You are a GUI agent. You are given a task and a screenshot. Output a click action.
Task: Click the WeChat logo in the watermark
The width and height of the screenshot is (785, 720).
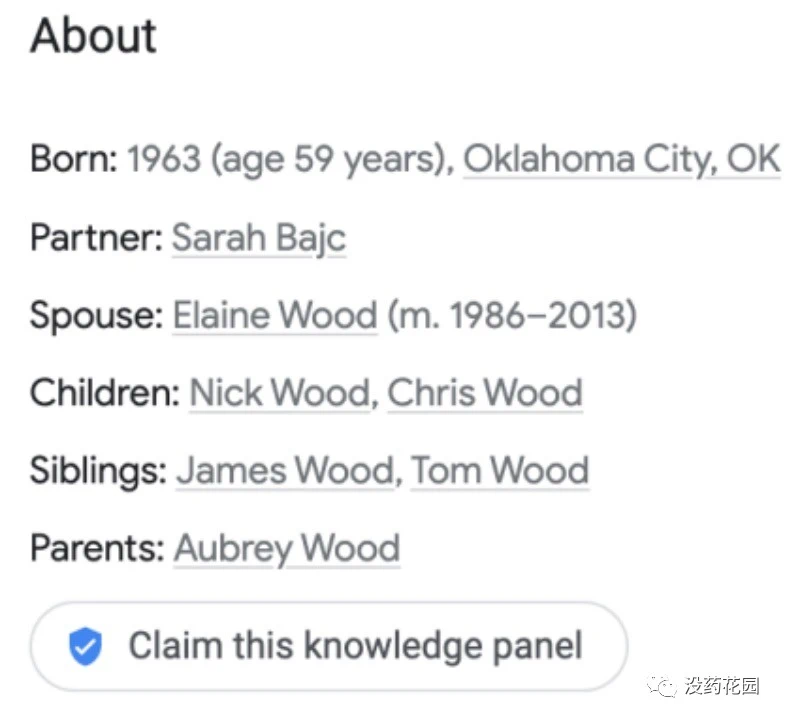pos(662,686)
